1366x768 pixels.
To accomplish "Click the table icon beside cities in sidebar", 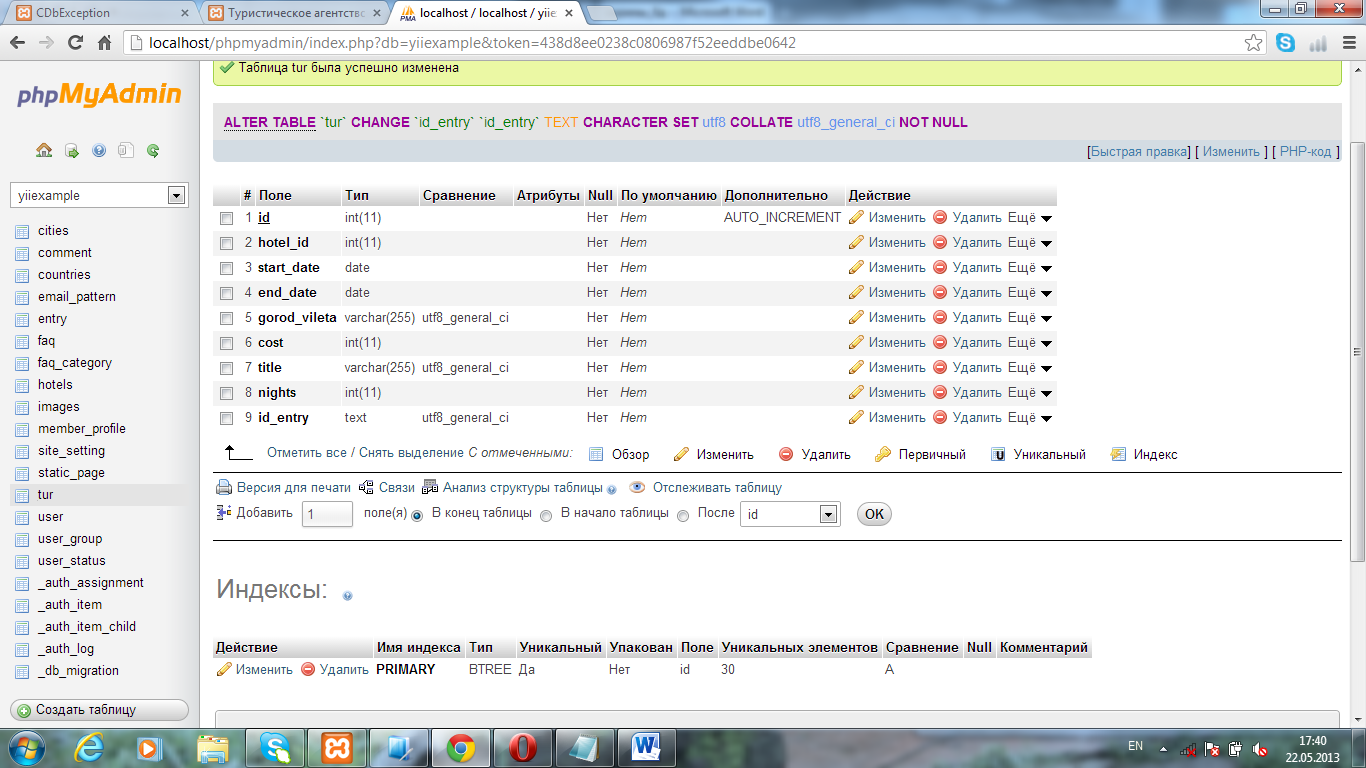I will coord(22,231).
